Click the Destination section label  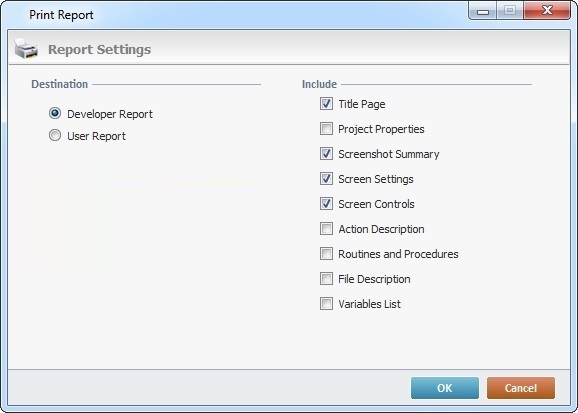tap(59, 84)
